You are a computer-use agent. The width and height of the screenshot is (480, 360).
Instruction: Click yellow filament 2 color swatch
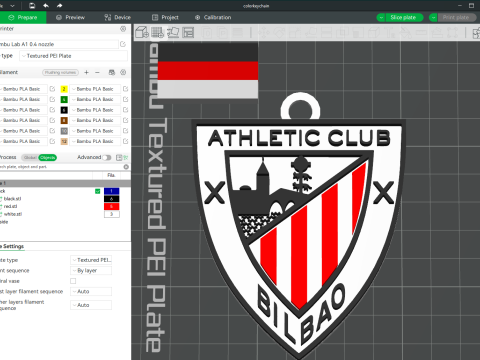(x=64, y=89)
